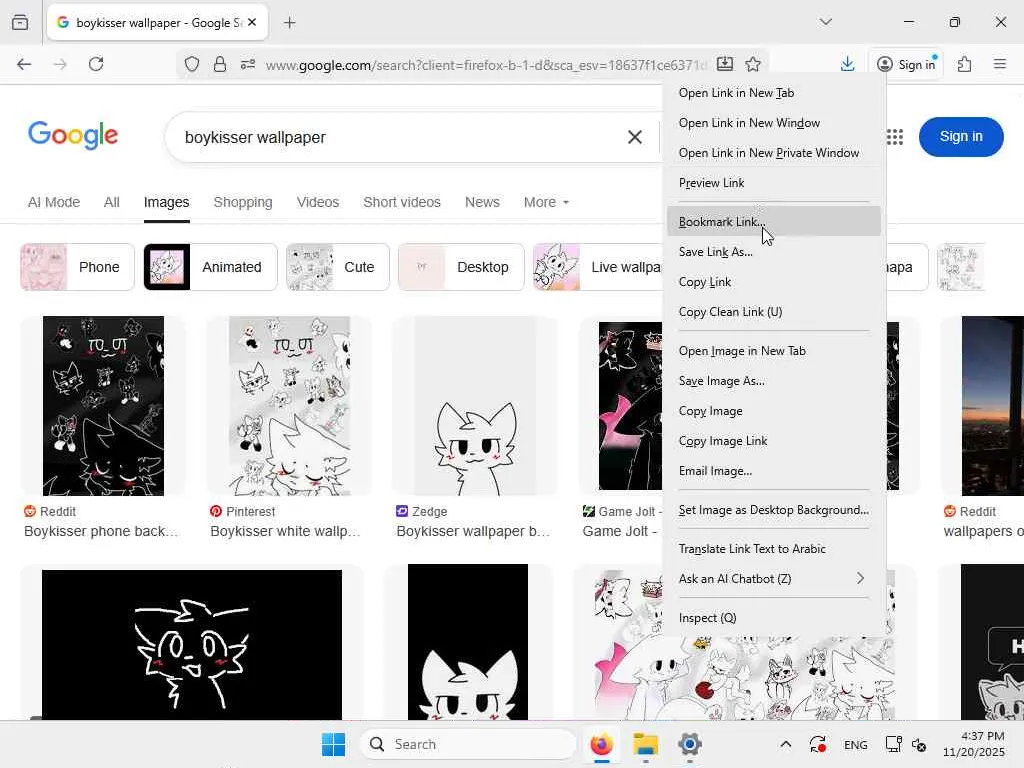Image resolution: width=1024 pixels, height=768 pixels.
Task: Expand the list all tabs chevron
Action: point(826,22)
